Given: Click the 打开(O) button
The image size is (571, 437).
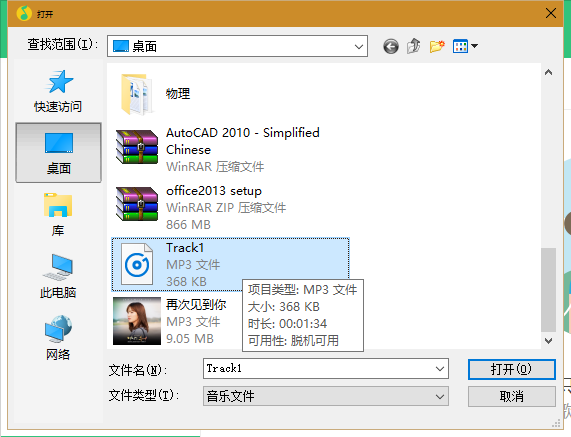Looking at the screenshot, I should coord(512,370).
